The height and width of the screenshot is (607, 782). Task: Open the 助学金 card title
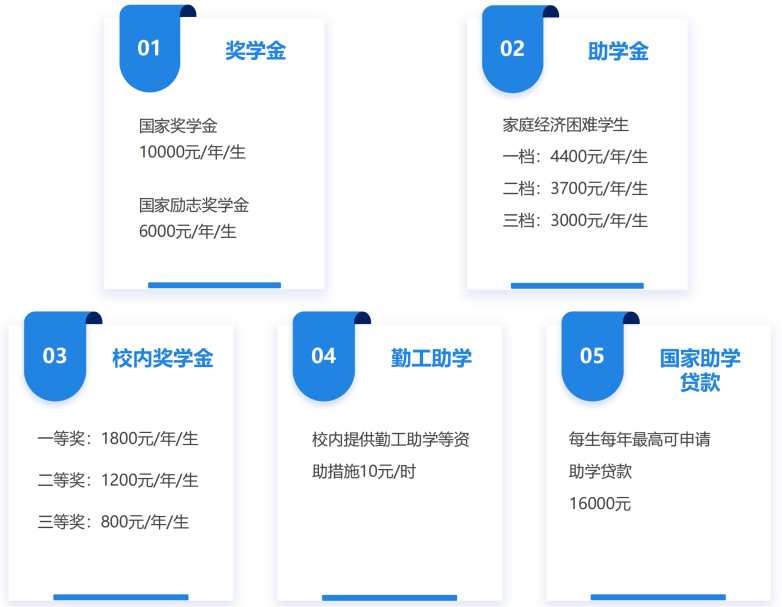[618, 51]
